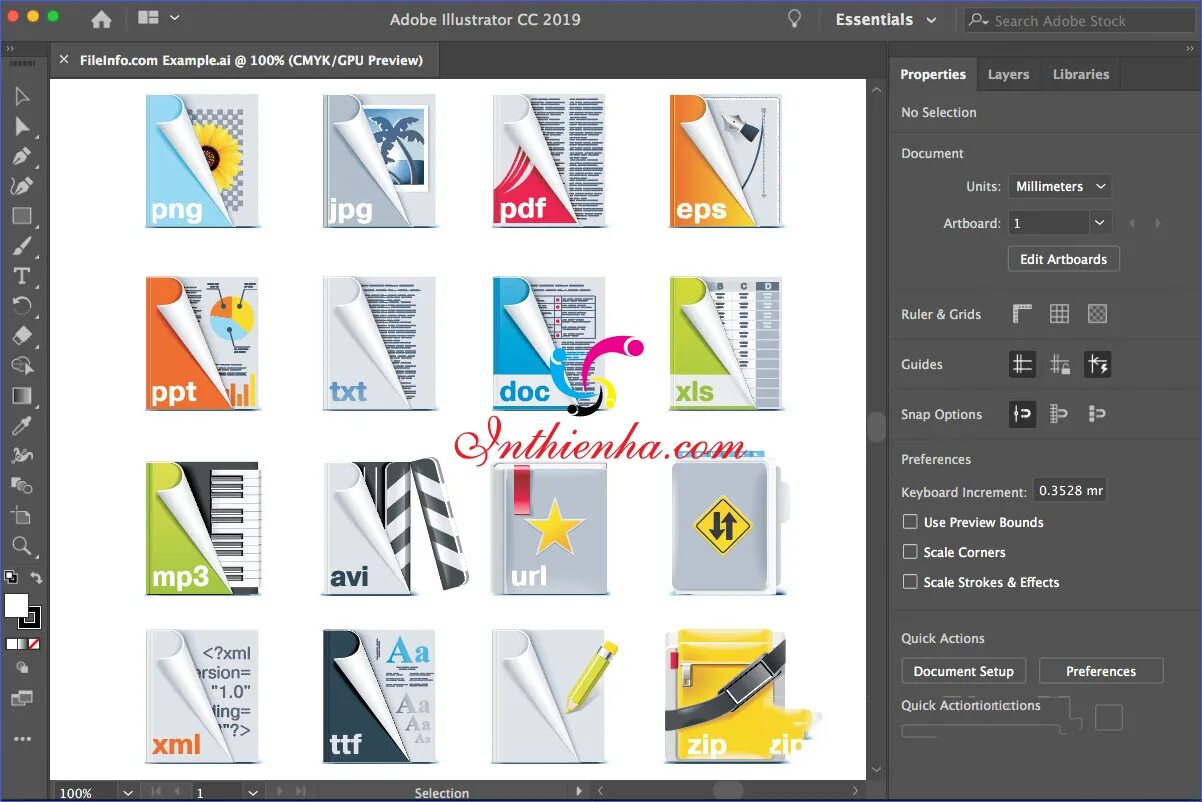This screenshot has height=802, width=1202.
Task: Select the Shape Builder tool
Action: (x=22, y=366)
